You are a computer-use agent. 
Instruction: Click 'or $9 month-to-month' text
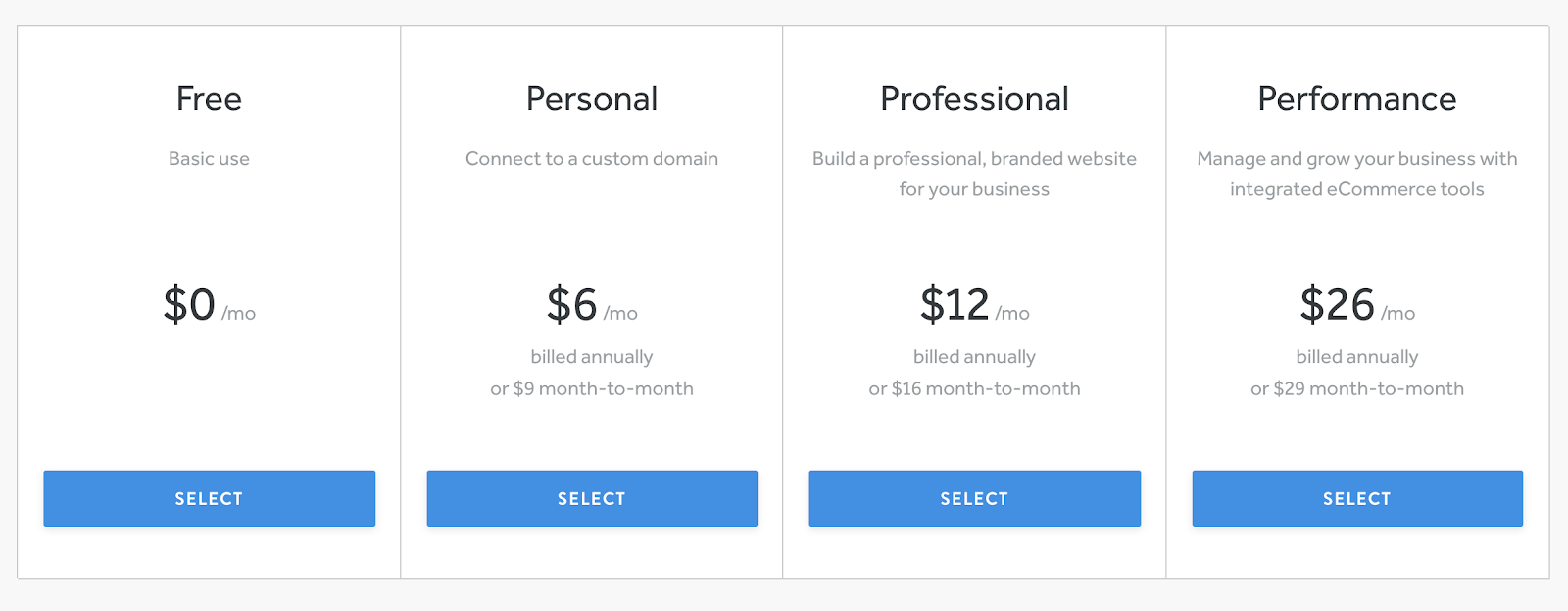(592, 388)
